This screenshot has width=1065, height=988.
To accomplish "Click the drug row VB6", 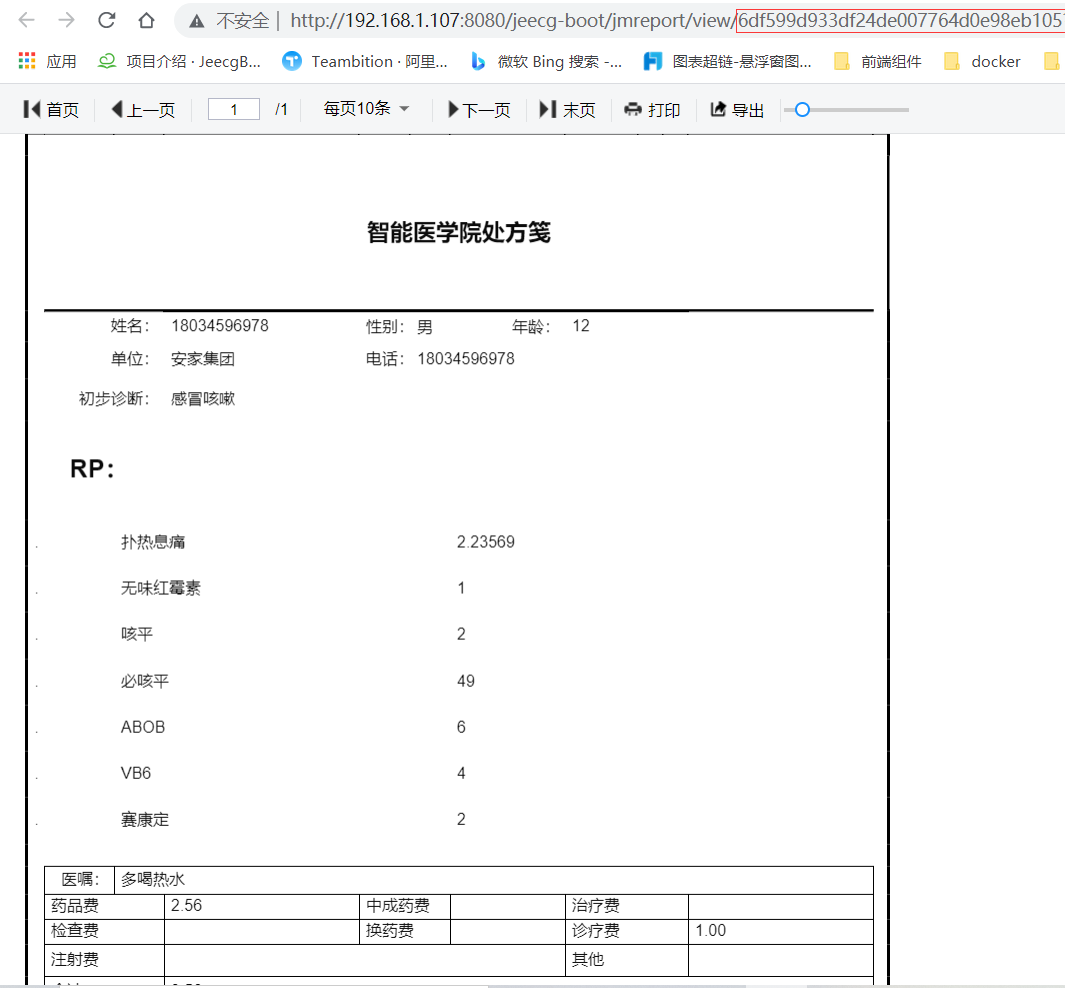I will [x=136, y=773].
